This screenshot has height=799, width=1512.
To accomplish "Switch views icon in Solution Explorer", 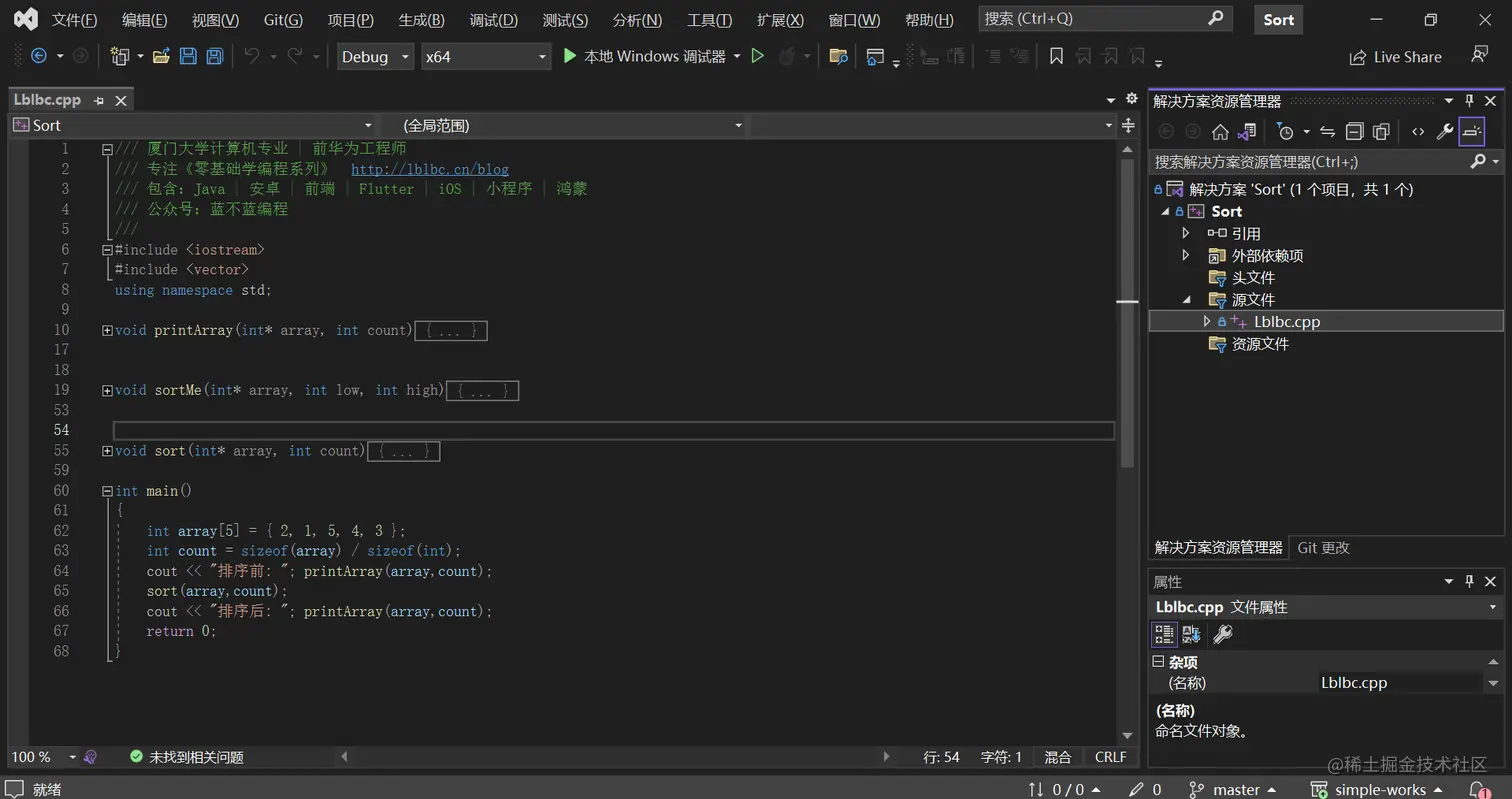I will [x=1246, y=131].
